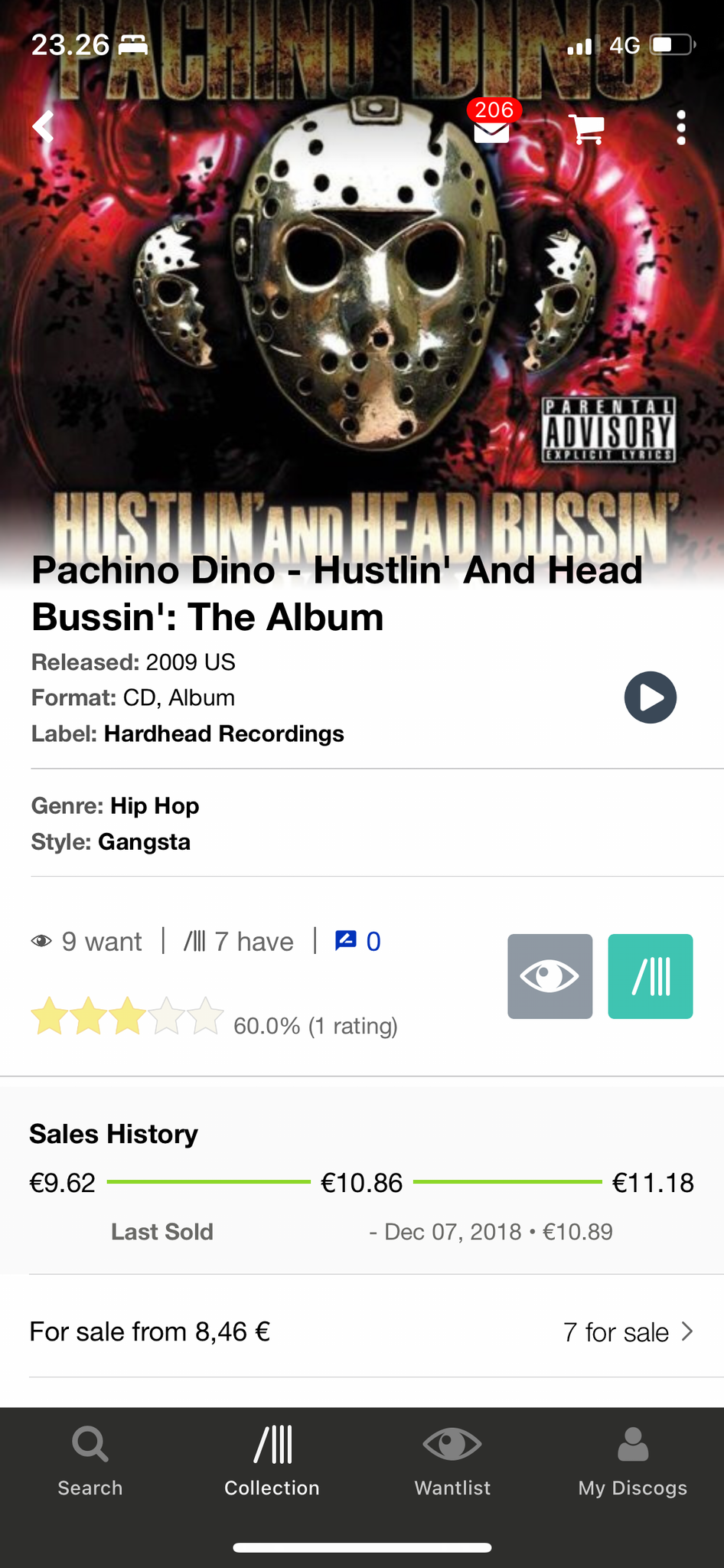Tap the Hip Hop genre link

(155, 805)
